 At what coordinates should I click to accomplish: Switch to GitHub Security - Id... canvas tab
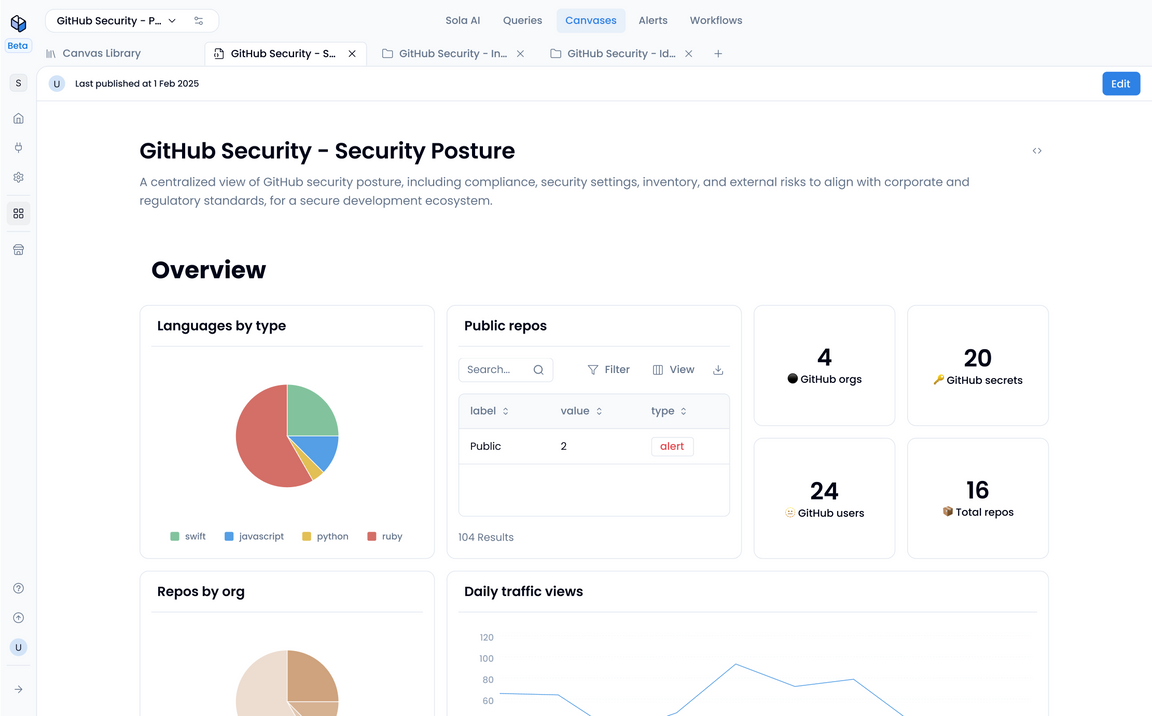coord(622,54)
